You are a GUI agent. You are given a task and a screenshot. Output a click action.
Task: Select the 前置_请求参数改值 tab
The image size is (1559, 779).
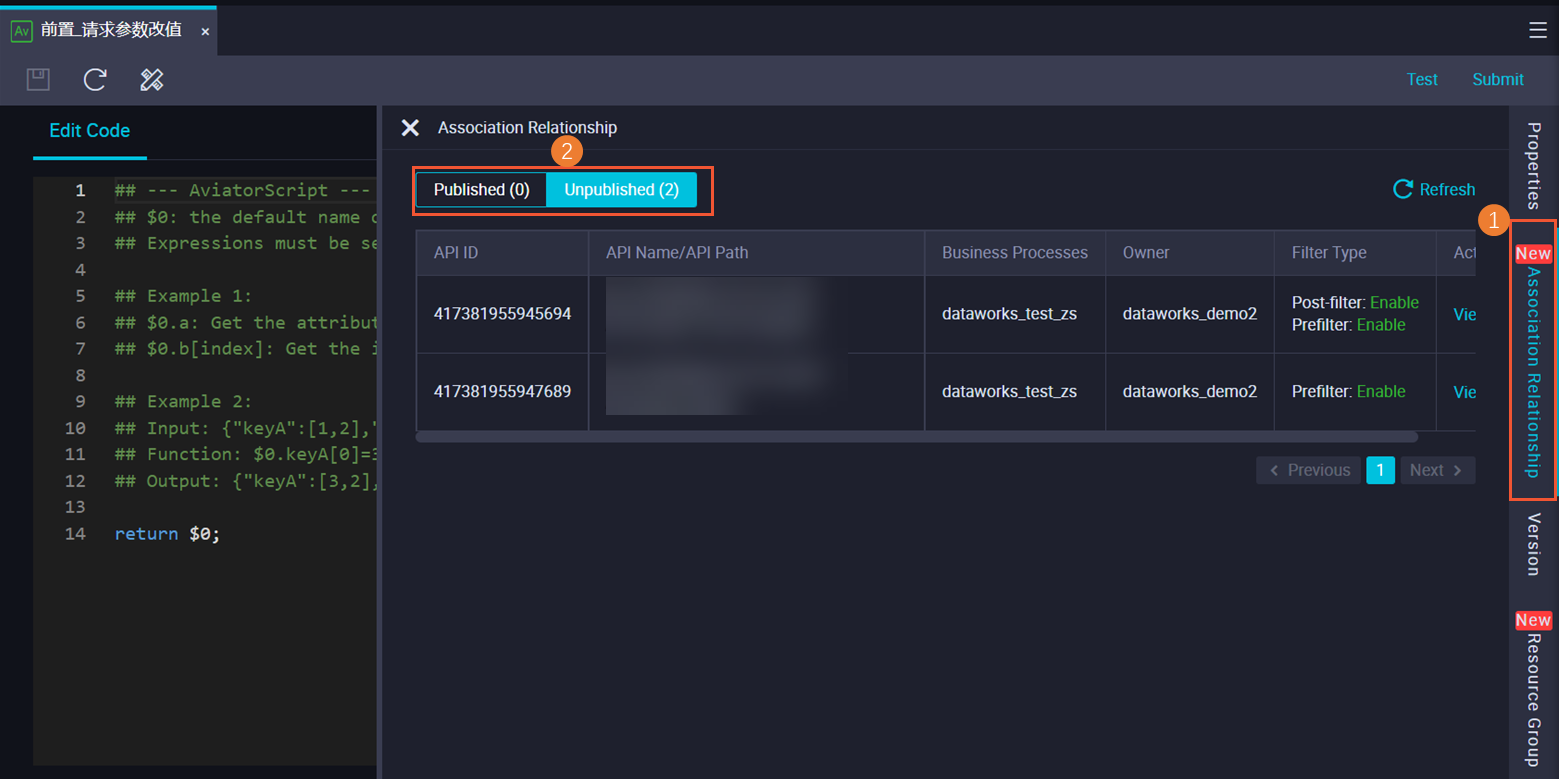[111, 30]
